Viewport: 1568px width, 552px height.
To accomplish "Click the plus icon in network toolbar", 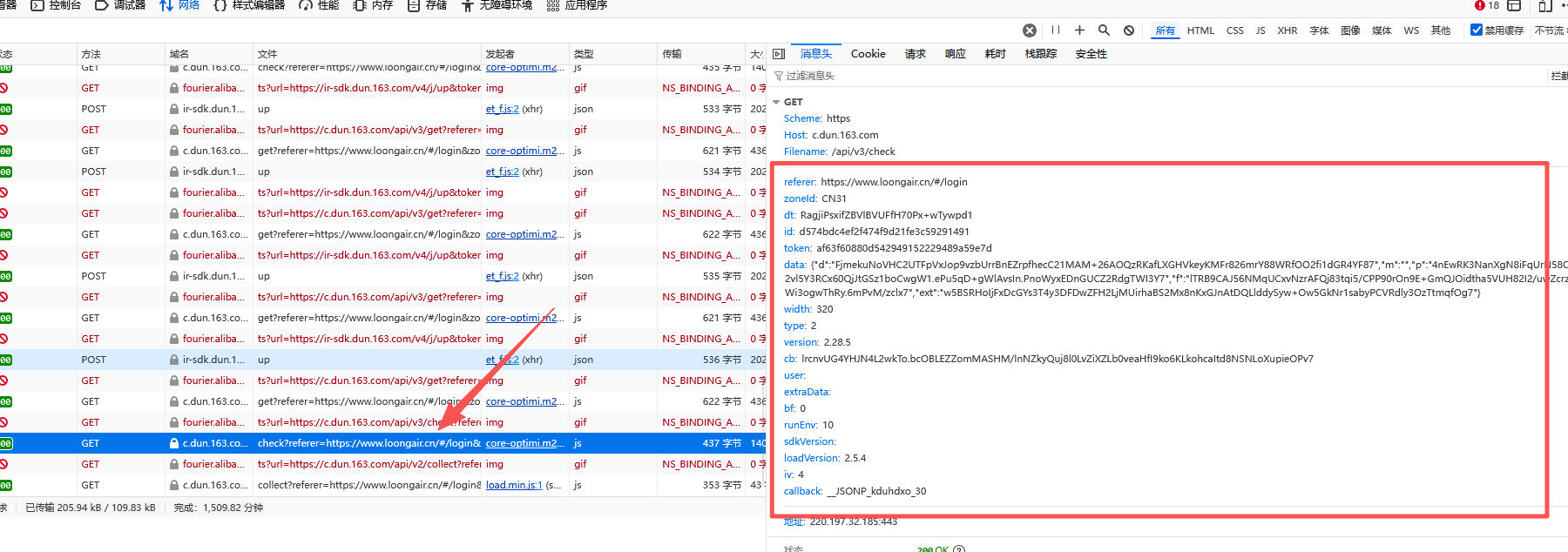I will coord(1079,30).
